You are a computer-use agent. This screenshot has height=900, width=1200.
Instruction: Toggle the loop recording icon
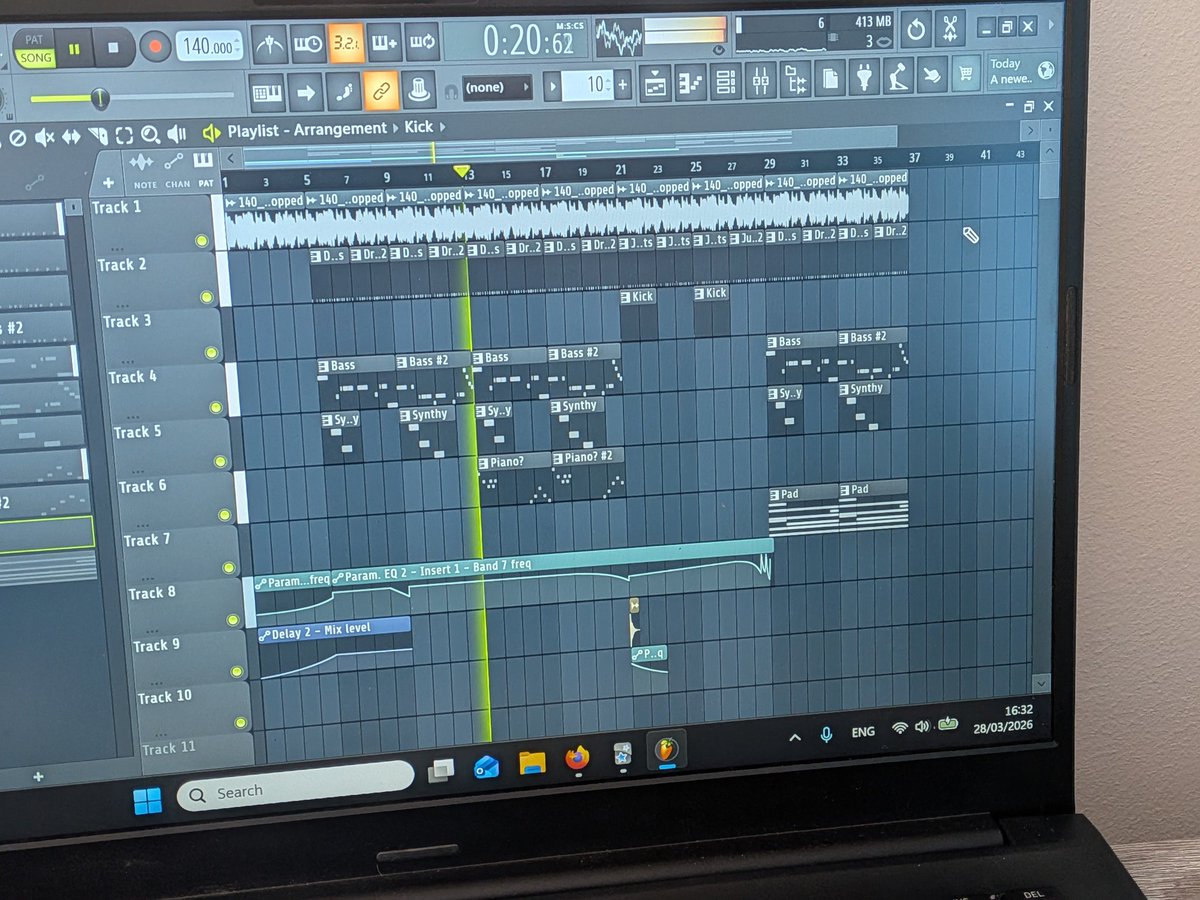point(421,41)
